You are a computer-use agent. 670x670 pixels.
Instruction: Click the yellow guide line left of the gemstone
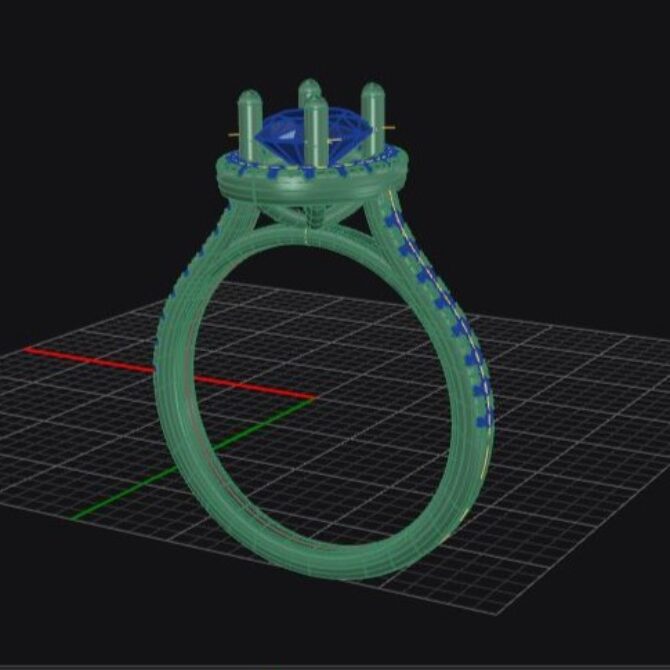tap(234, 132)
